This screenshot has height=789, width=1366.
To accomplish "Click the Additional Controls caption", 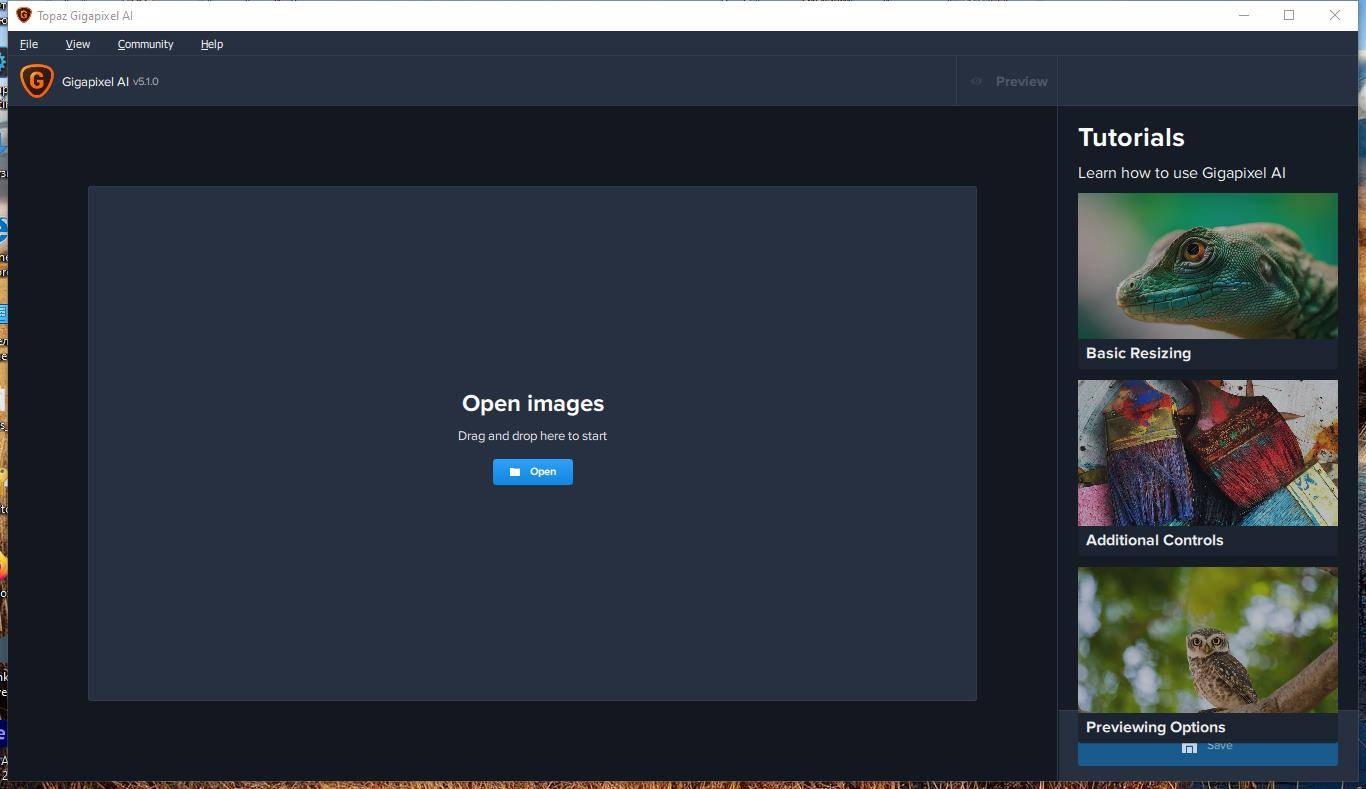I will [1154, 540].
